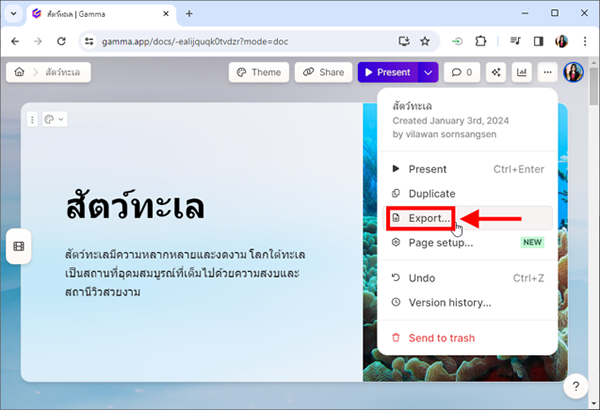
Task: Bookmark this page with the star
Action: click(425, 41)
